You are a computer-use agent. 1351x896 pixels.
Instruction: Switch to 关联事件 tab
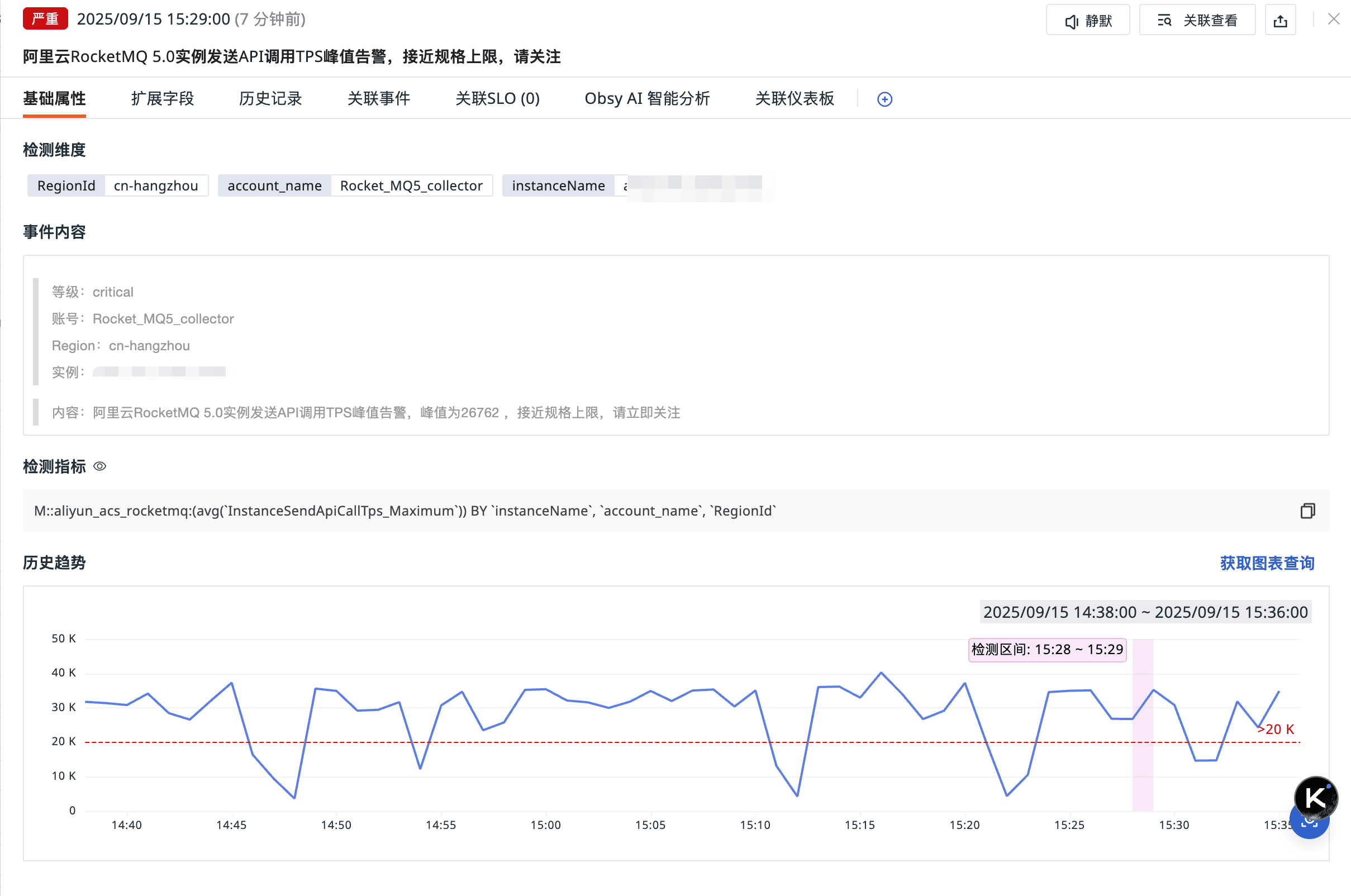click(378, 99)
